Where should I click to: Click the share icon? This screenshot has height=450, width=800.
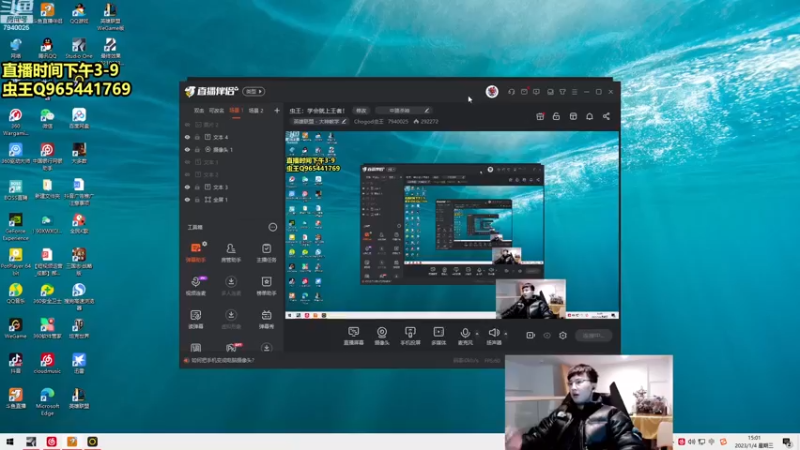click(606, 116)
